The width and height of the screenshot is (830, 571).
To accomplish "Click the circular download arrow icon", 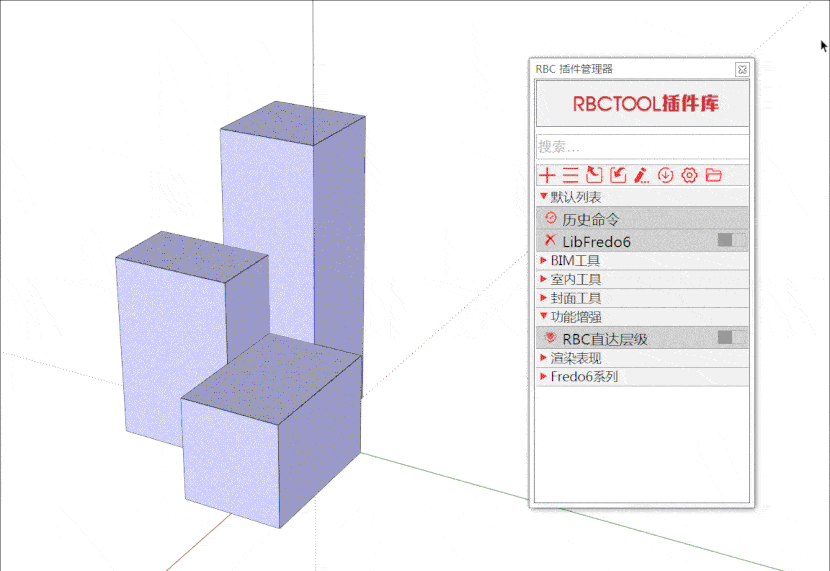I will pyautogui.click(x=666, y=175).
